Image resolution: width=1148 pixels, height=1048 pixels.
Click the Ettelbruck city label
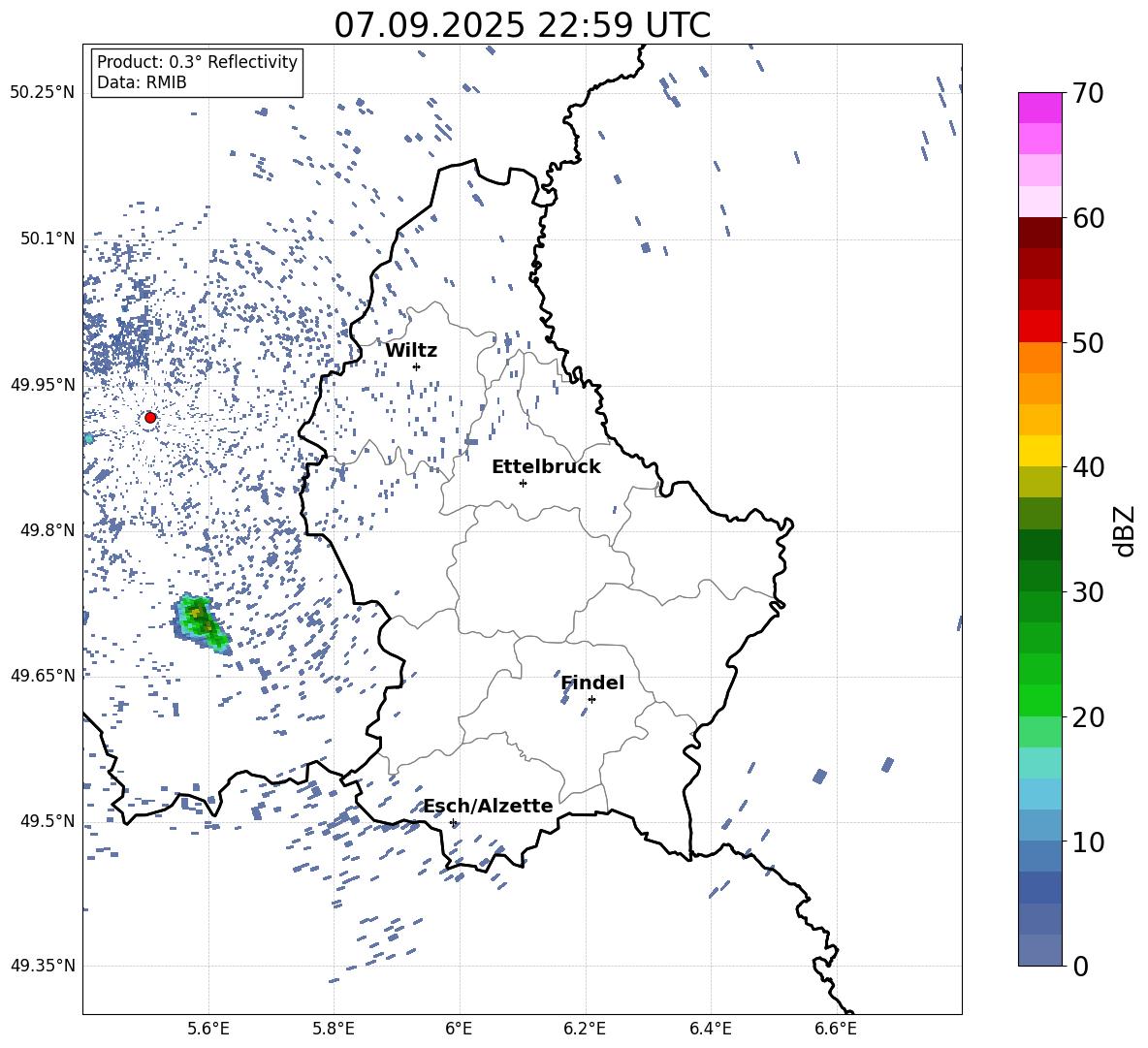[546, 467]
